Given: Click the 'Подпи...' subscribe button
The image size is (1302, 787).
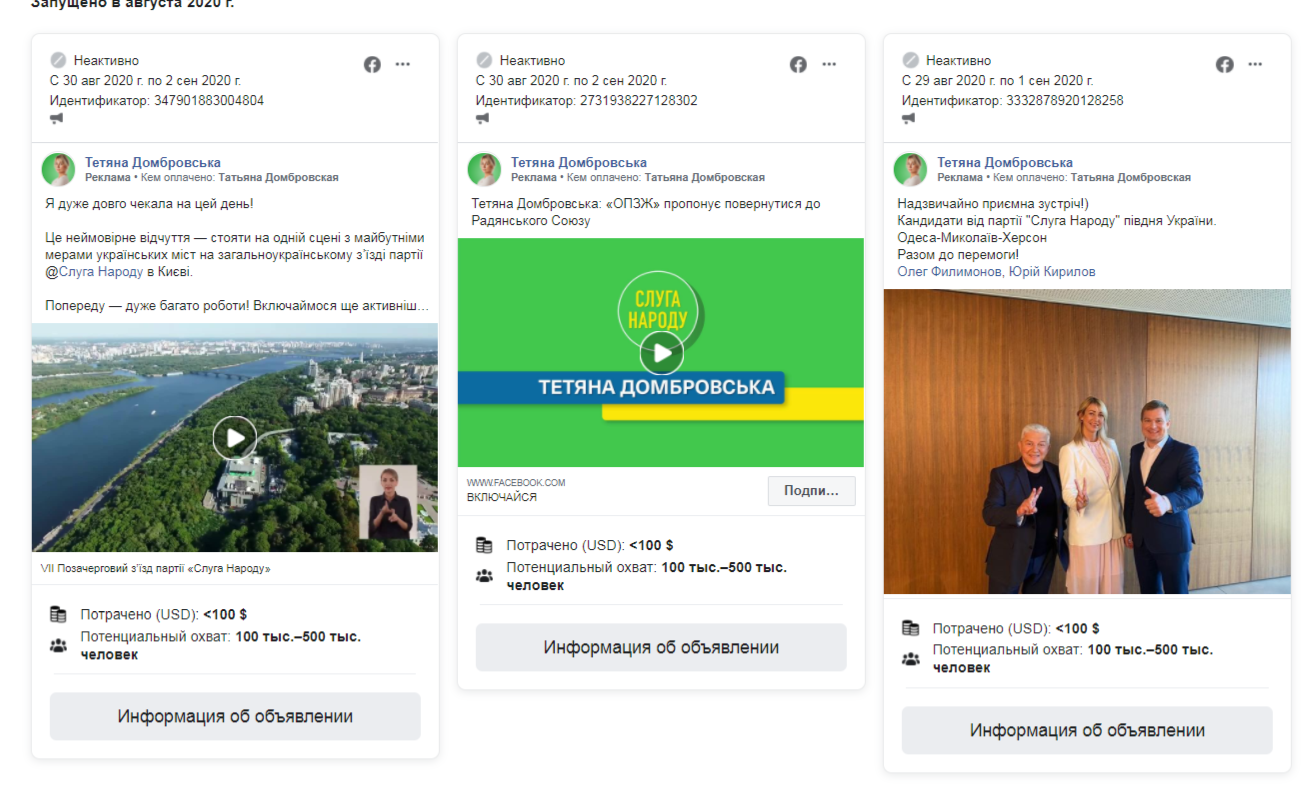Looking at the screenshot, I should 811,491.
